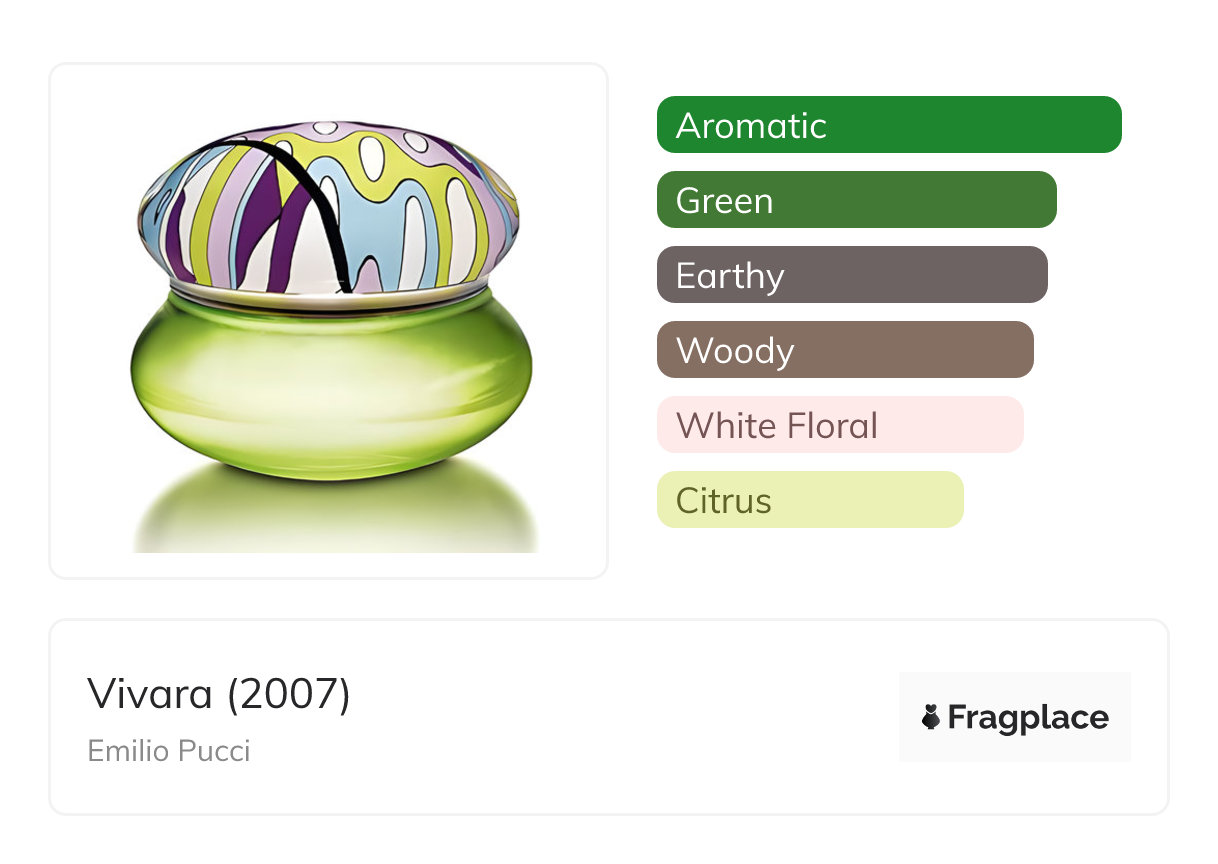Image resolution: width=1218 pixels, height=864 pixels.
Task: Click the Woody label text
Action: (735, 351)
